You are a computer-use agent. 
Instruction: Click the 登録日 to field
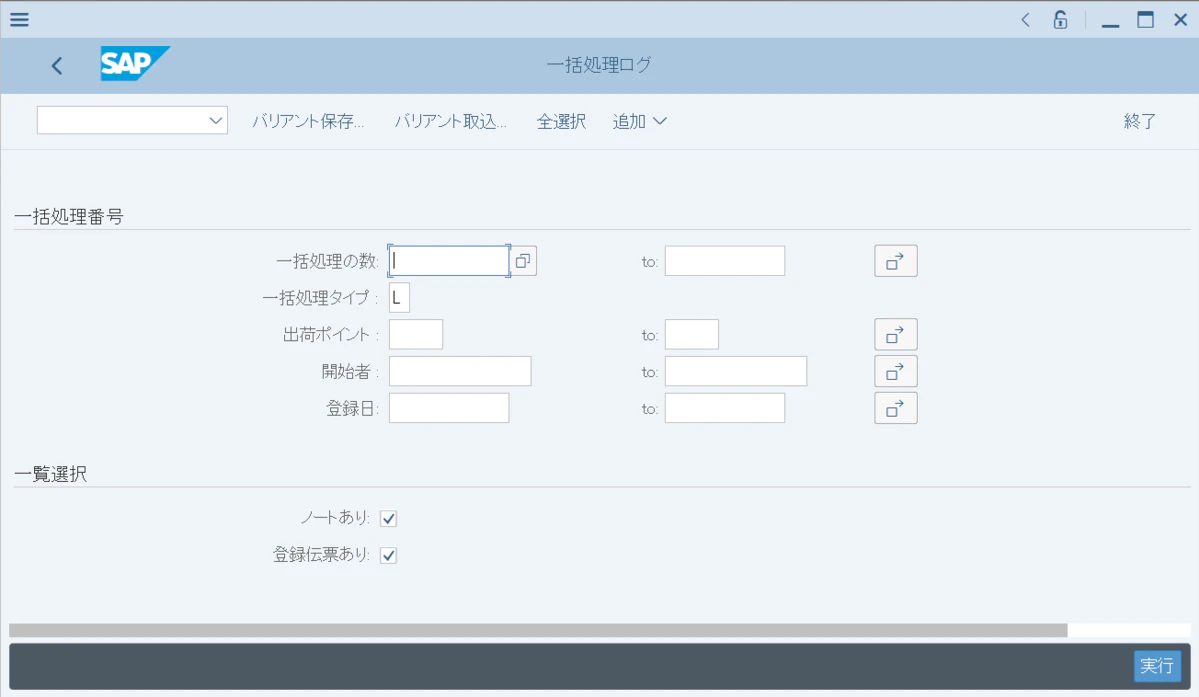[725, 408]
